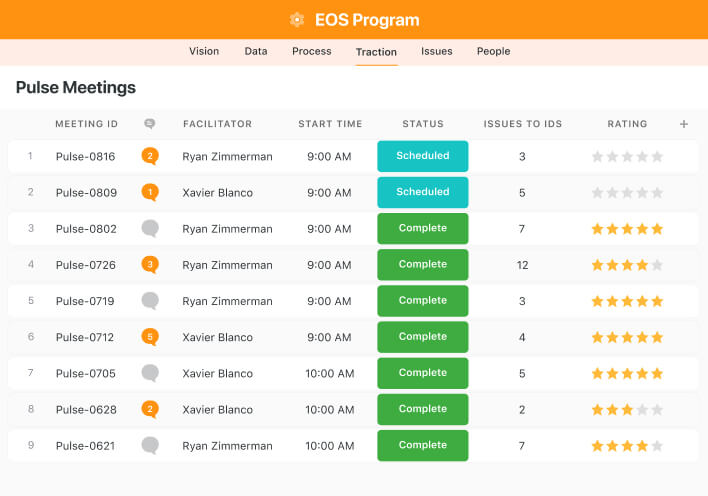
Task: Open meeting Pulse-0712
Action: tap(85, 337)
